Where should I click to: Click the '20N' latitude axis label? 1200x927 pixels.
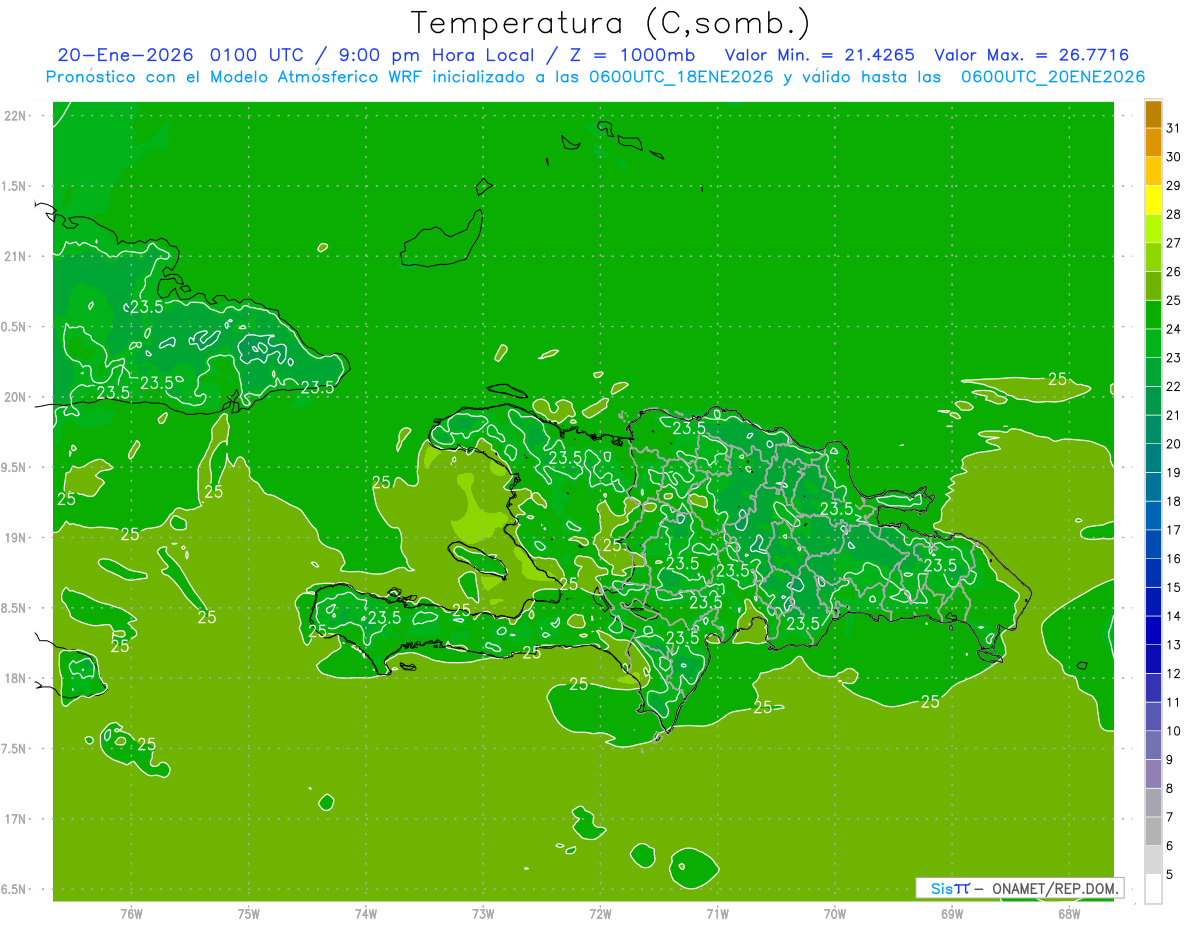[15, 397]
